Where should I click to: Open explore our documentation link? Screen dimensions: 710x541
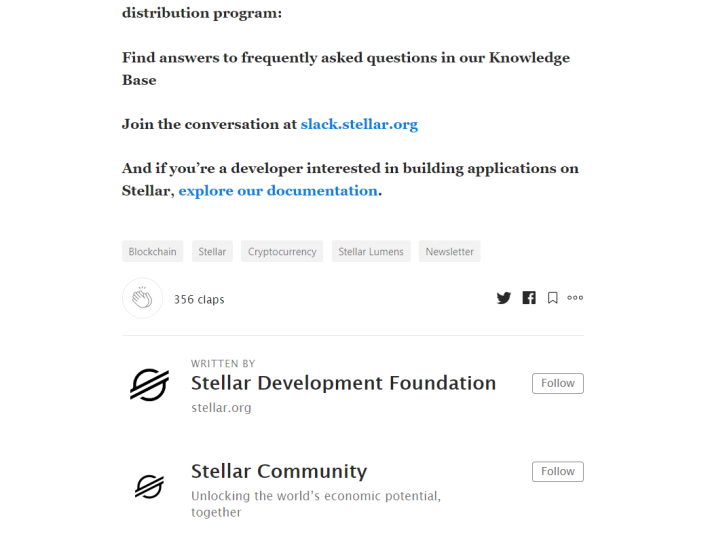(x=278, y=191)
